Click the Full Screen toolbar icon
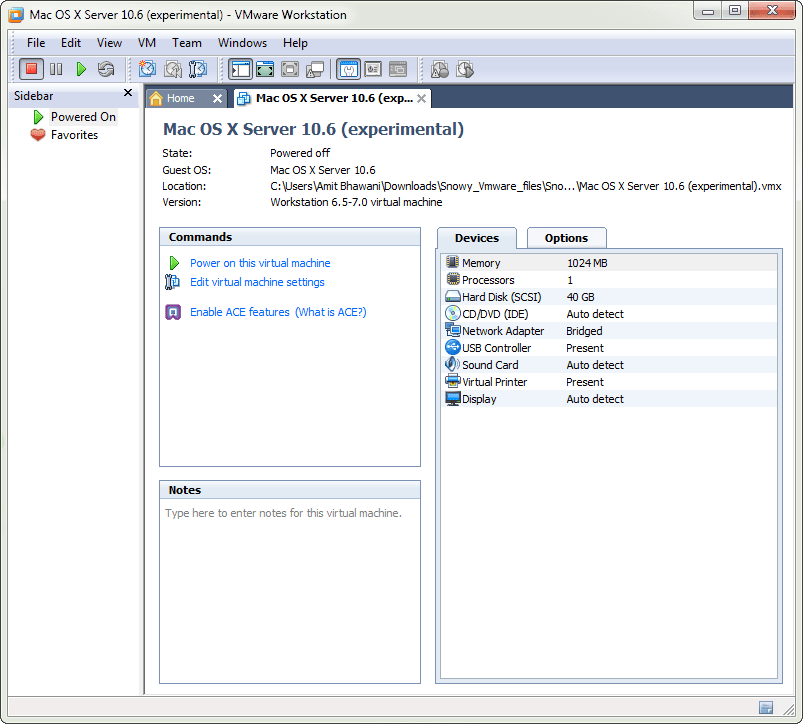Viewport: 803px width, 724px height. pyautogui.click(x=290, y=69)
